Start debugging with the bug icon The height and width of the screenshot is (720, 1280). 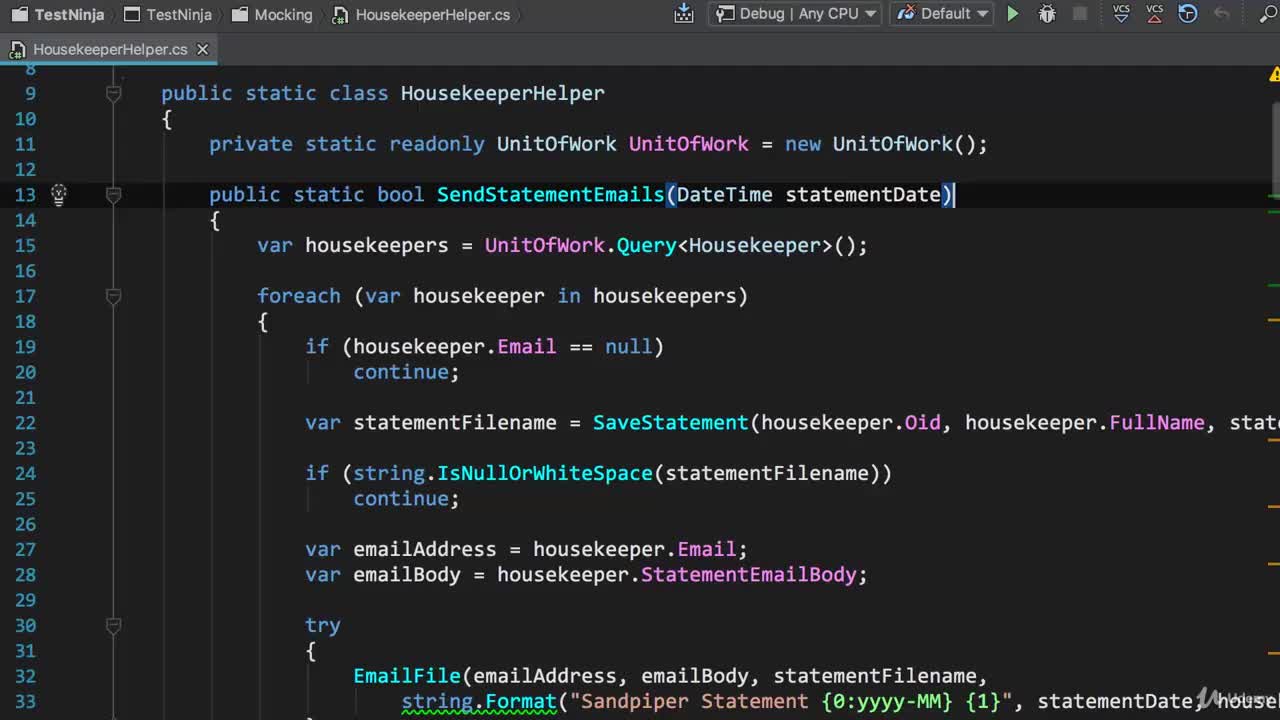[x=1047, y=14]
